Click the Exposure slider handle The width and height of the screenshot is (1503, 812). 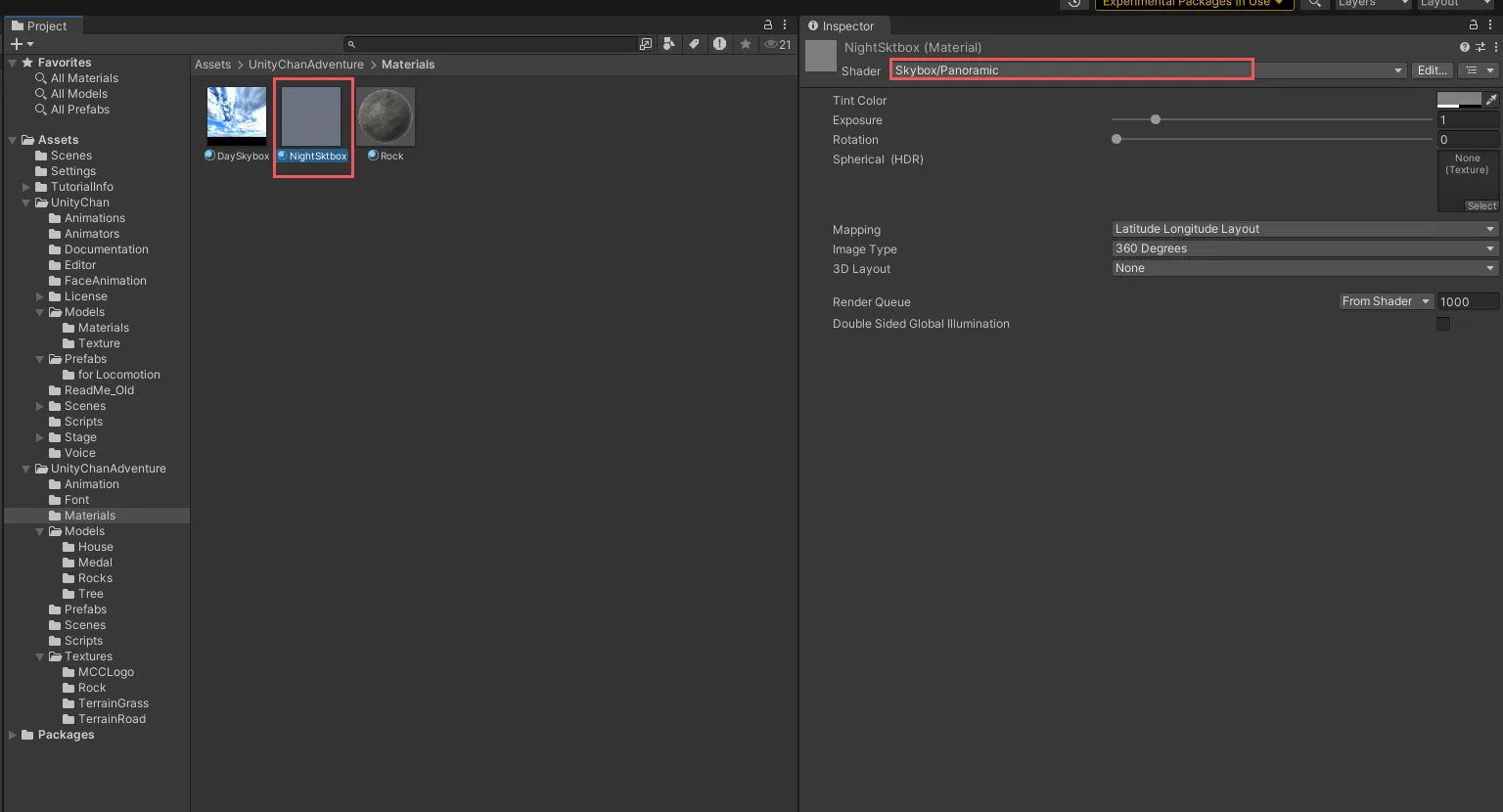point(1156,119)
